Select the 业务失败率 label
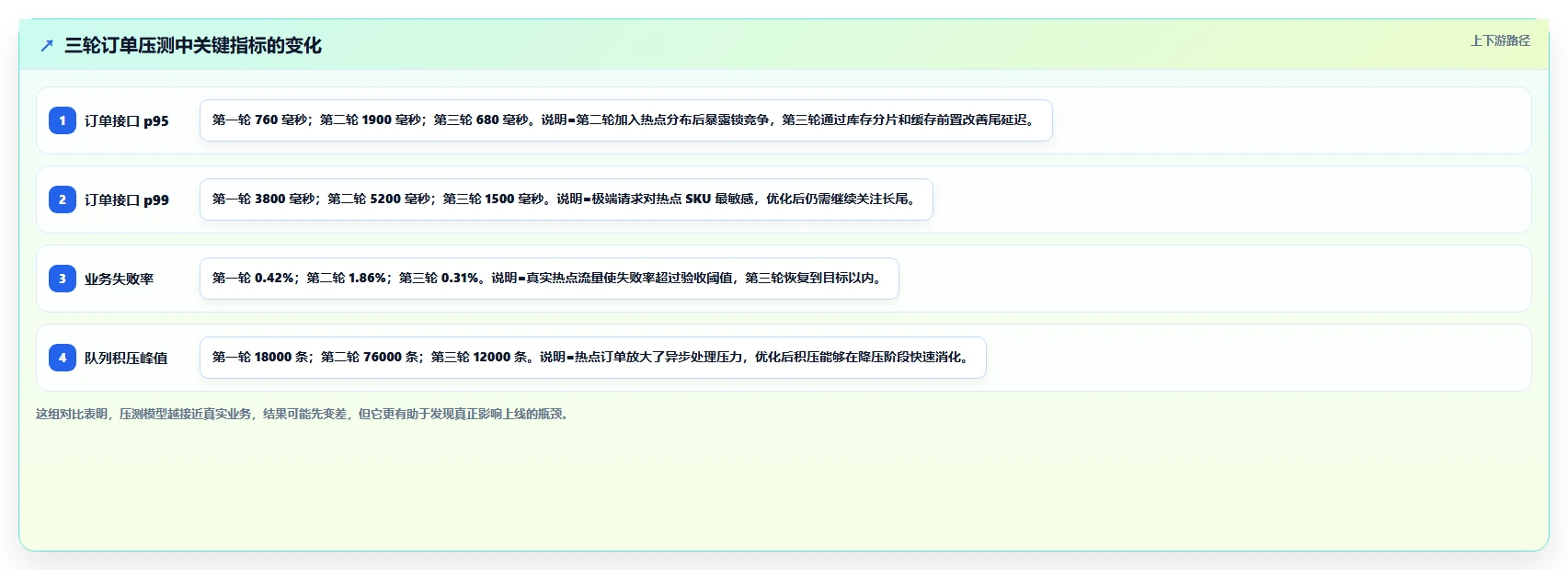The height and width of the screenshot is (570, 1568). point(120,279)
